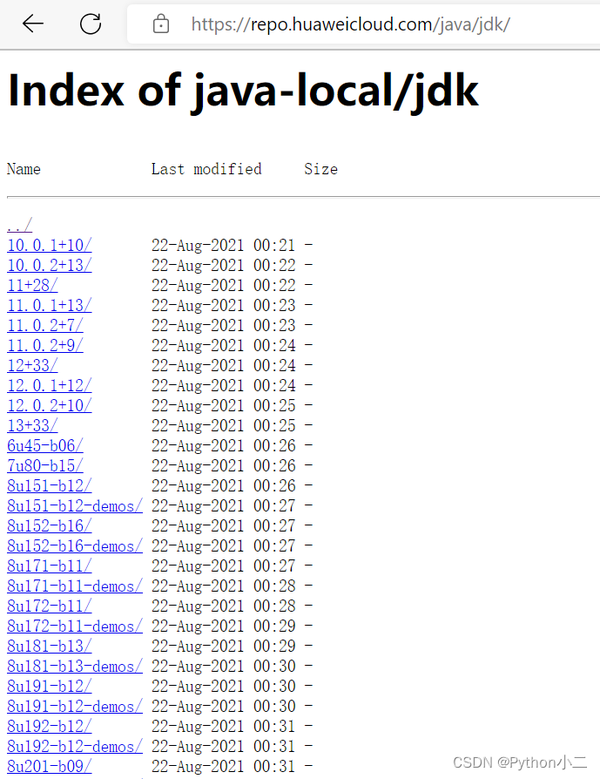Click the Size column header
Image resolution: width=600 pixels, height=779 pixels.
[x=321, y=169]
